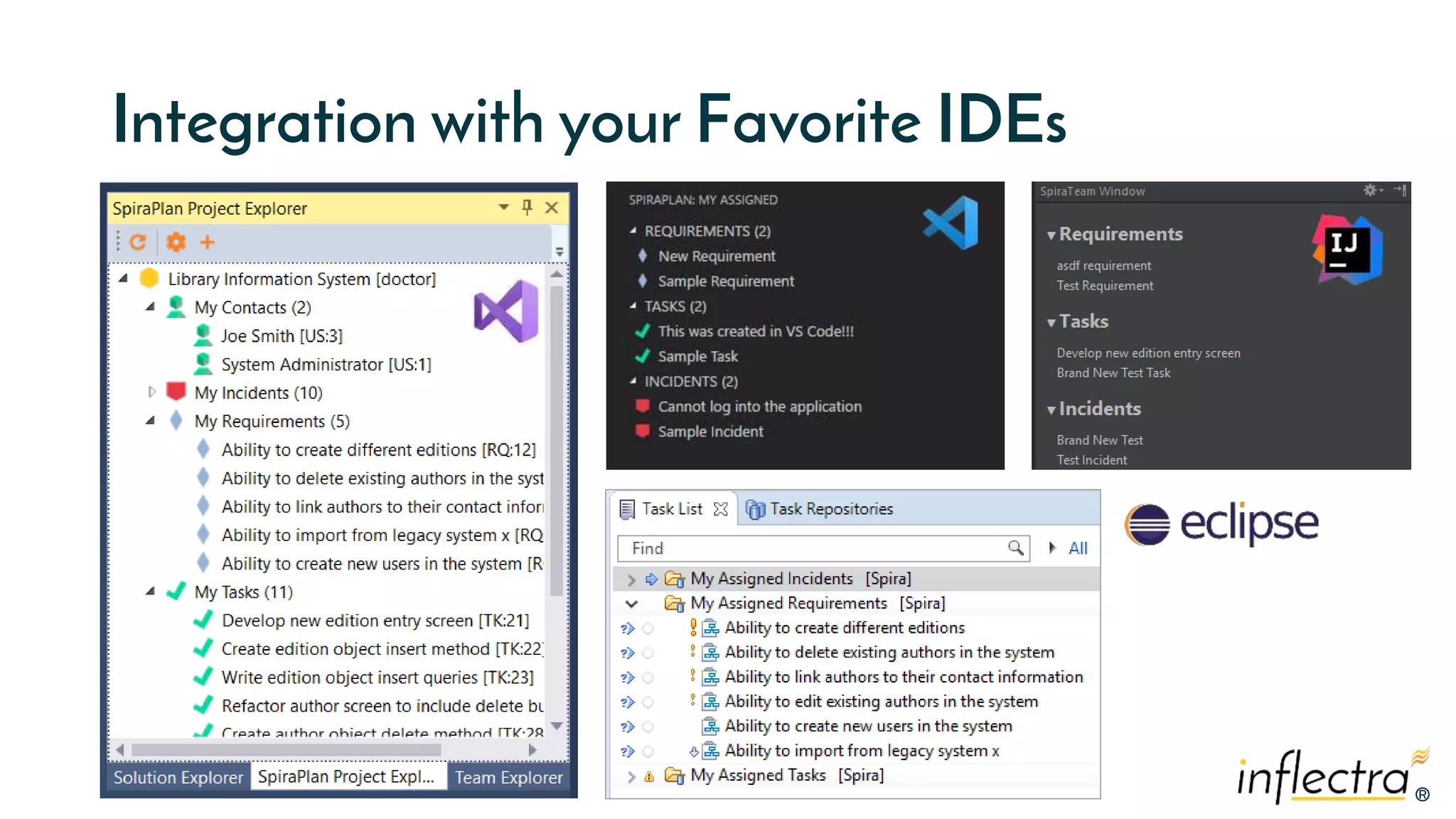1456x819 pixels.
Task: Close the SpiraPlan Project Explorer panel
Action: coord(552,207)
